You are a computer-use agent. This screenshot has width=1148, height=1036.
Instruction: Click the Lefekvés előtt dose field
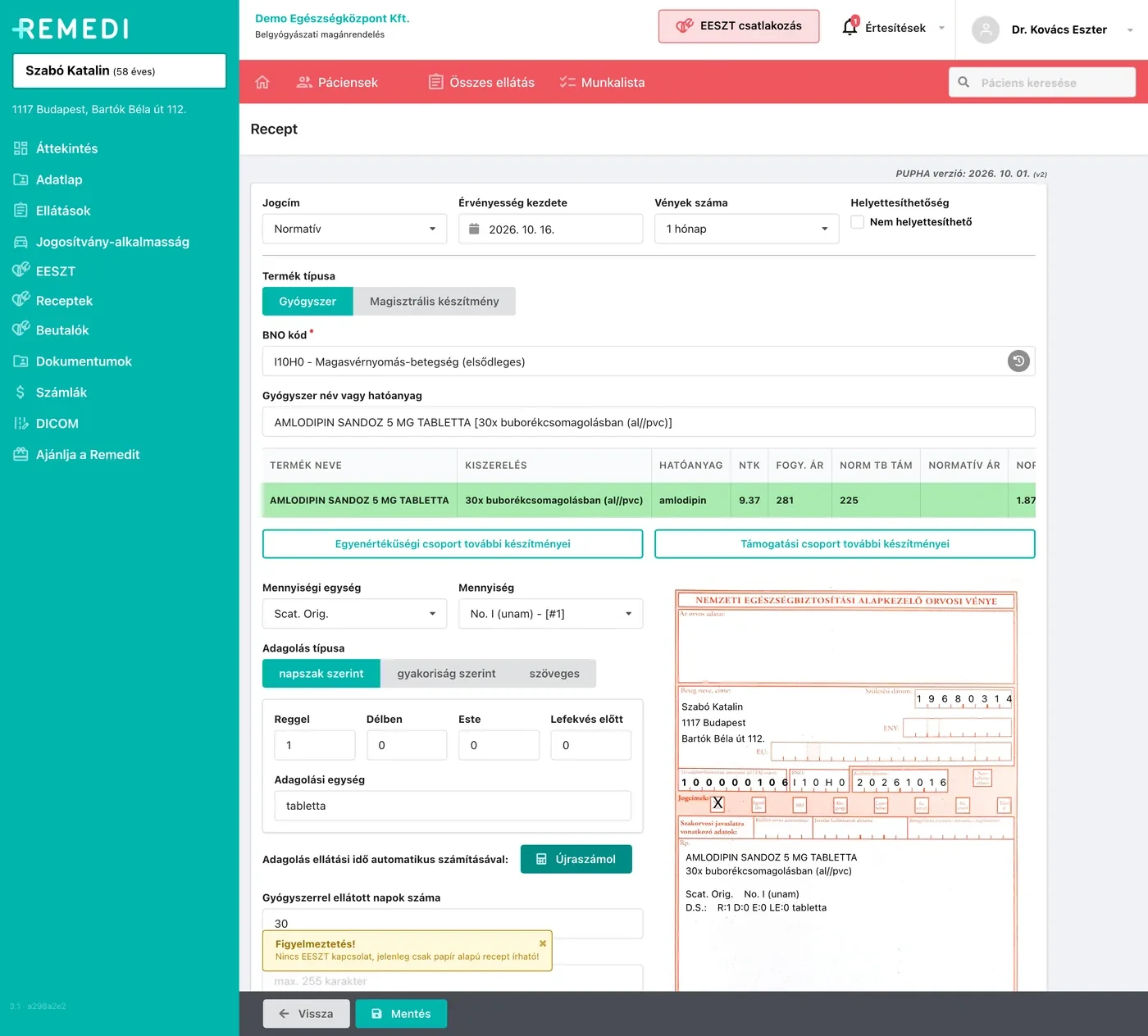tap(590, 745)
